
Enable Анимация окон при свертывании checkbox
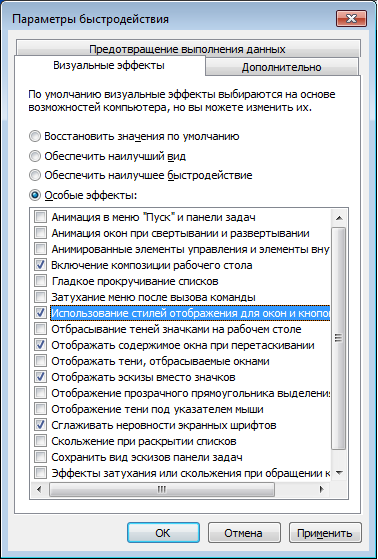coord(40,233)
